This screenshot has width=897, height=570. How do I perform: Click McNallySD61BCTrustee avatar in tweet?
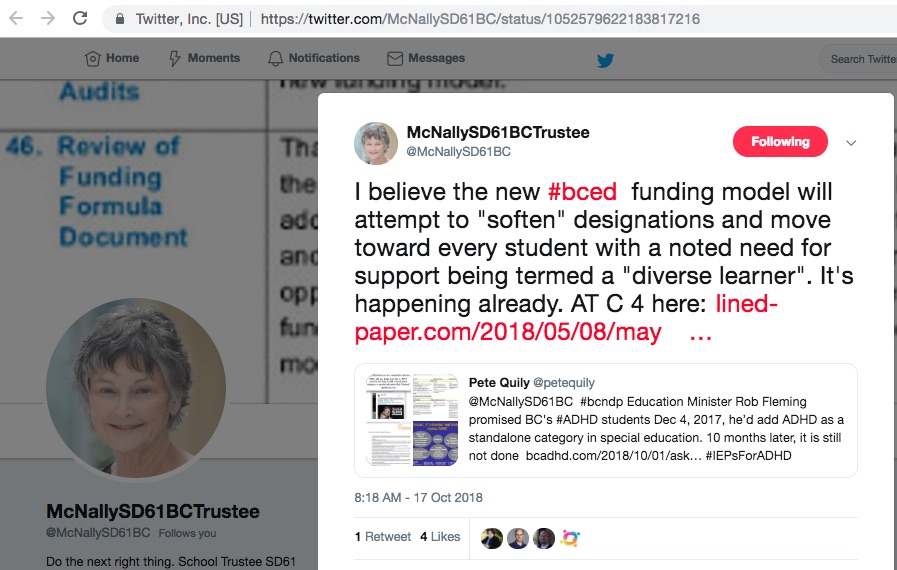[x=376, y=143]
